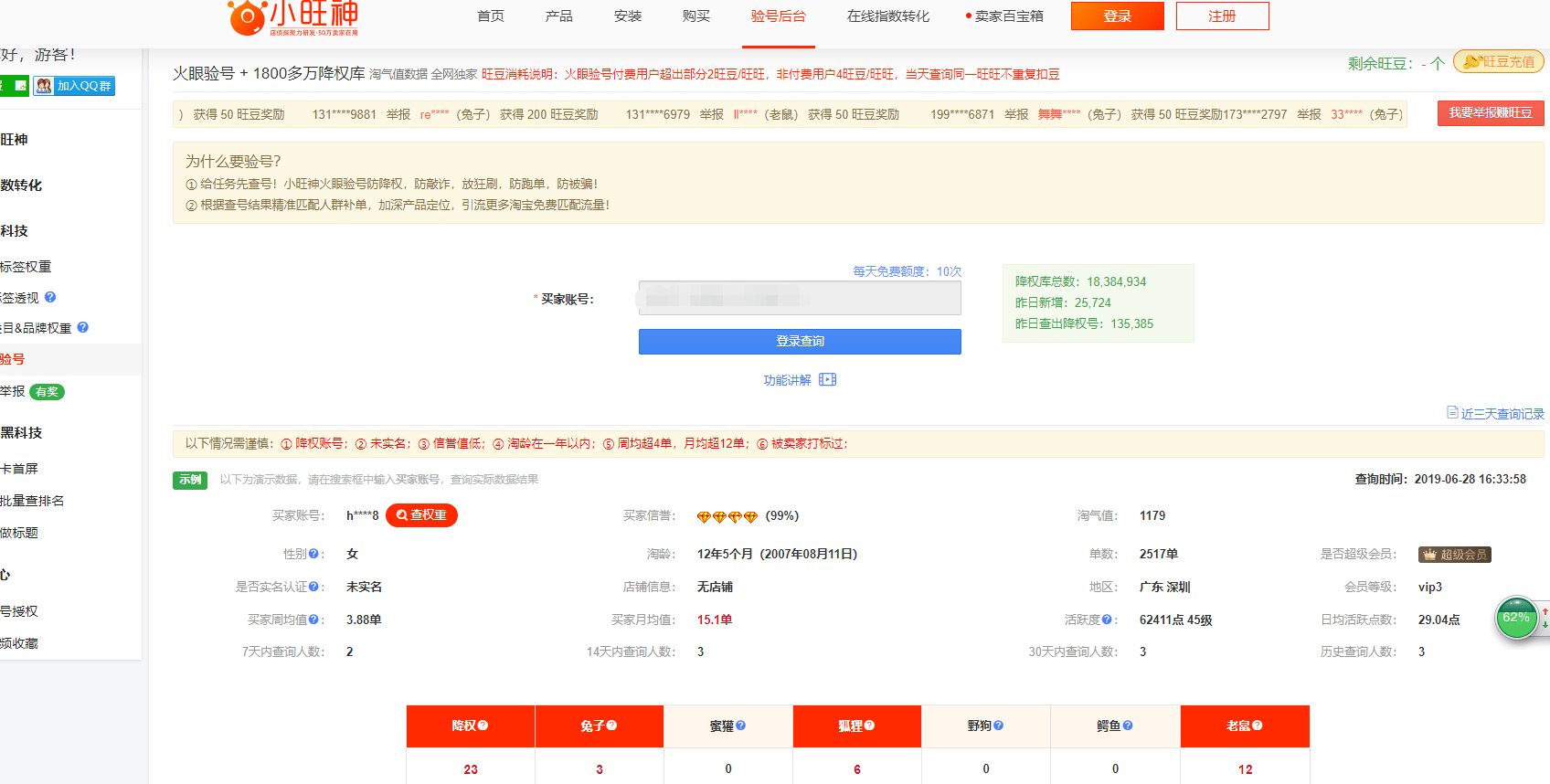Click the 降权 column header
The height and width of the screenshot is (784, 1550).
(x=471, y=726)
